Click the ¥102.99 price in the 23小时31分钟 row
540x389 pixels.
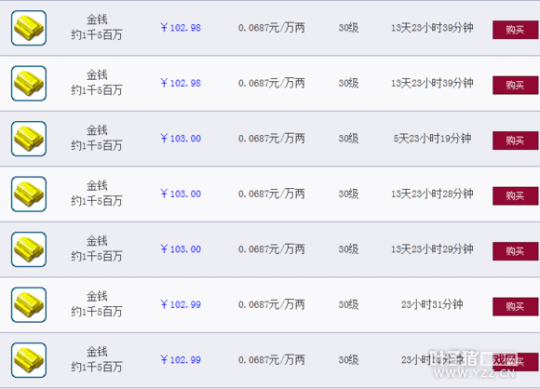[180, 304]
